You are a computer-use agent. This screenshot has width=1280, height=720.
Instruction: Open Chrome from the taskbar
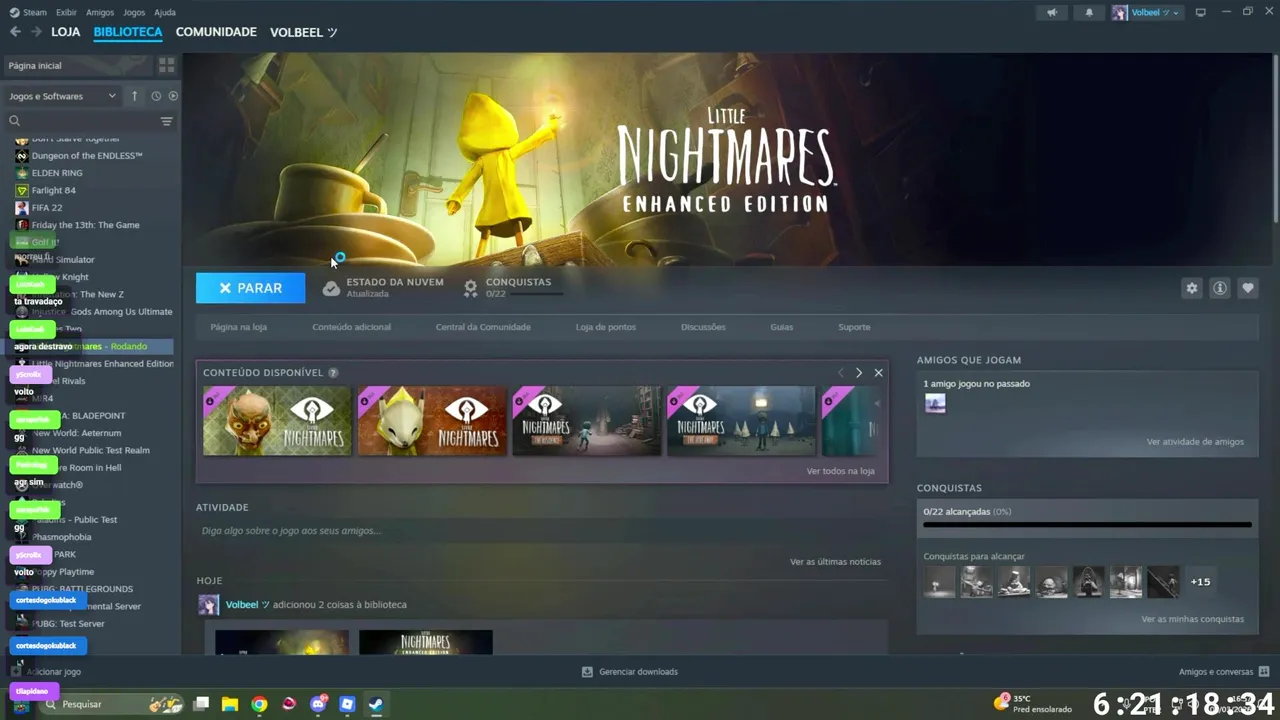259,704
